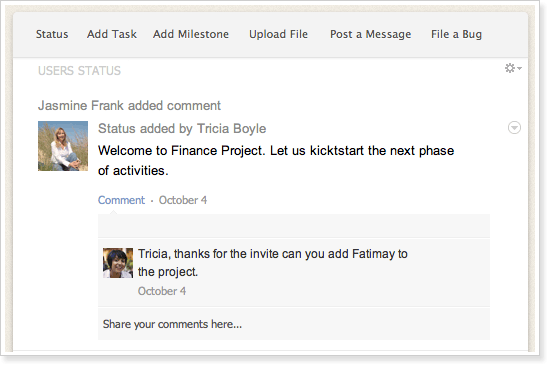Open the Add Task tab
The width and height of the screenshot is (550, 367).
pos(112,34)
